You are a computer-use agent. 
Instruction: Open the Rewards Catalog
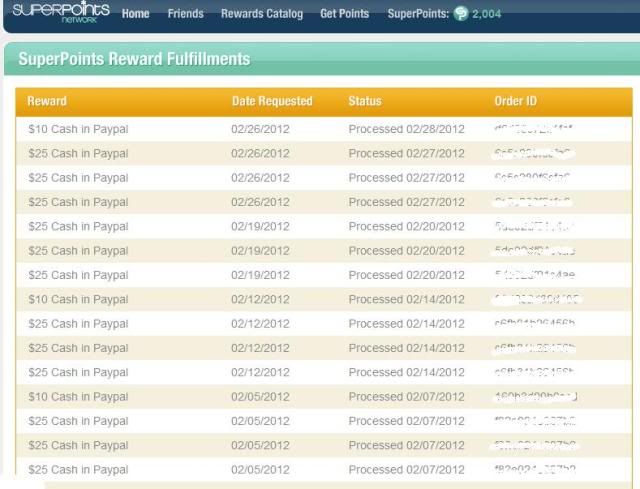(x=262, y=14)
